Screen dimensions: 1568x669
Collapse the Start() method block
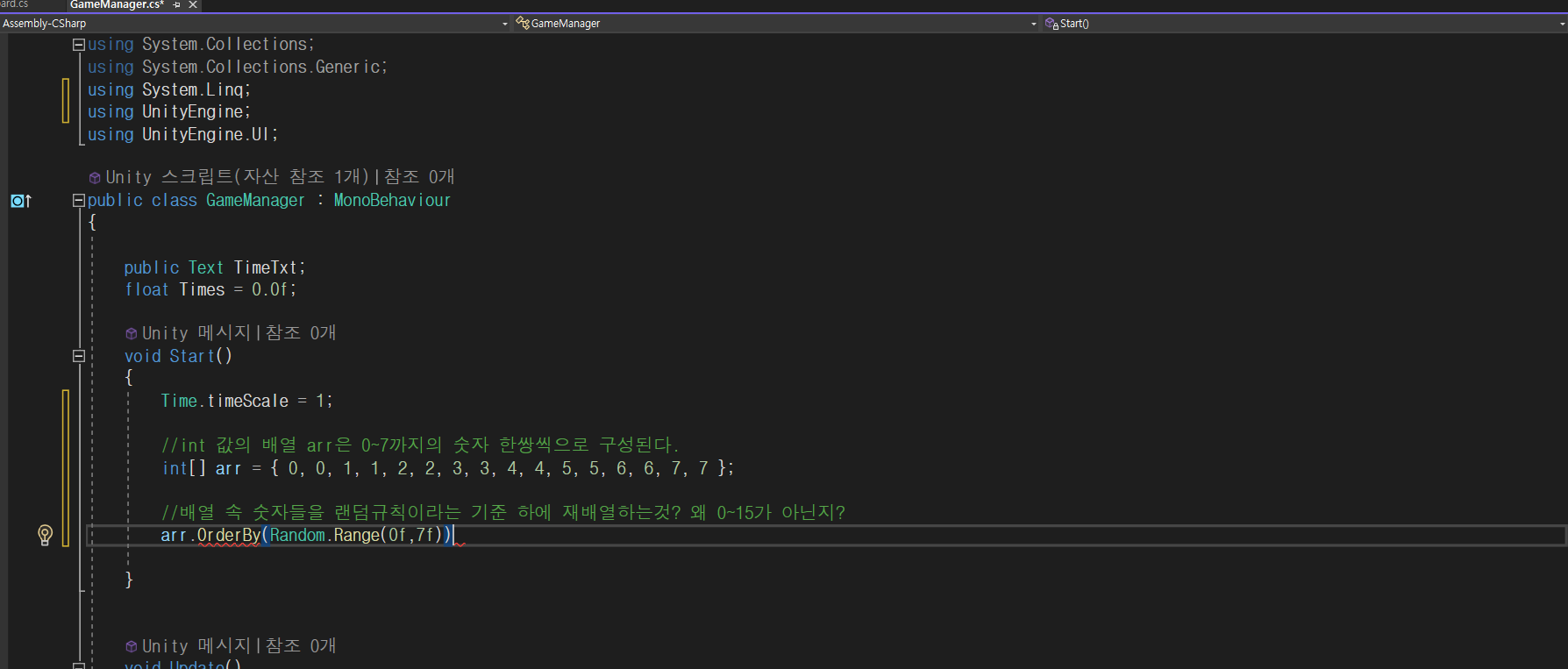click(x=78, y=356)
